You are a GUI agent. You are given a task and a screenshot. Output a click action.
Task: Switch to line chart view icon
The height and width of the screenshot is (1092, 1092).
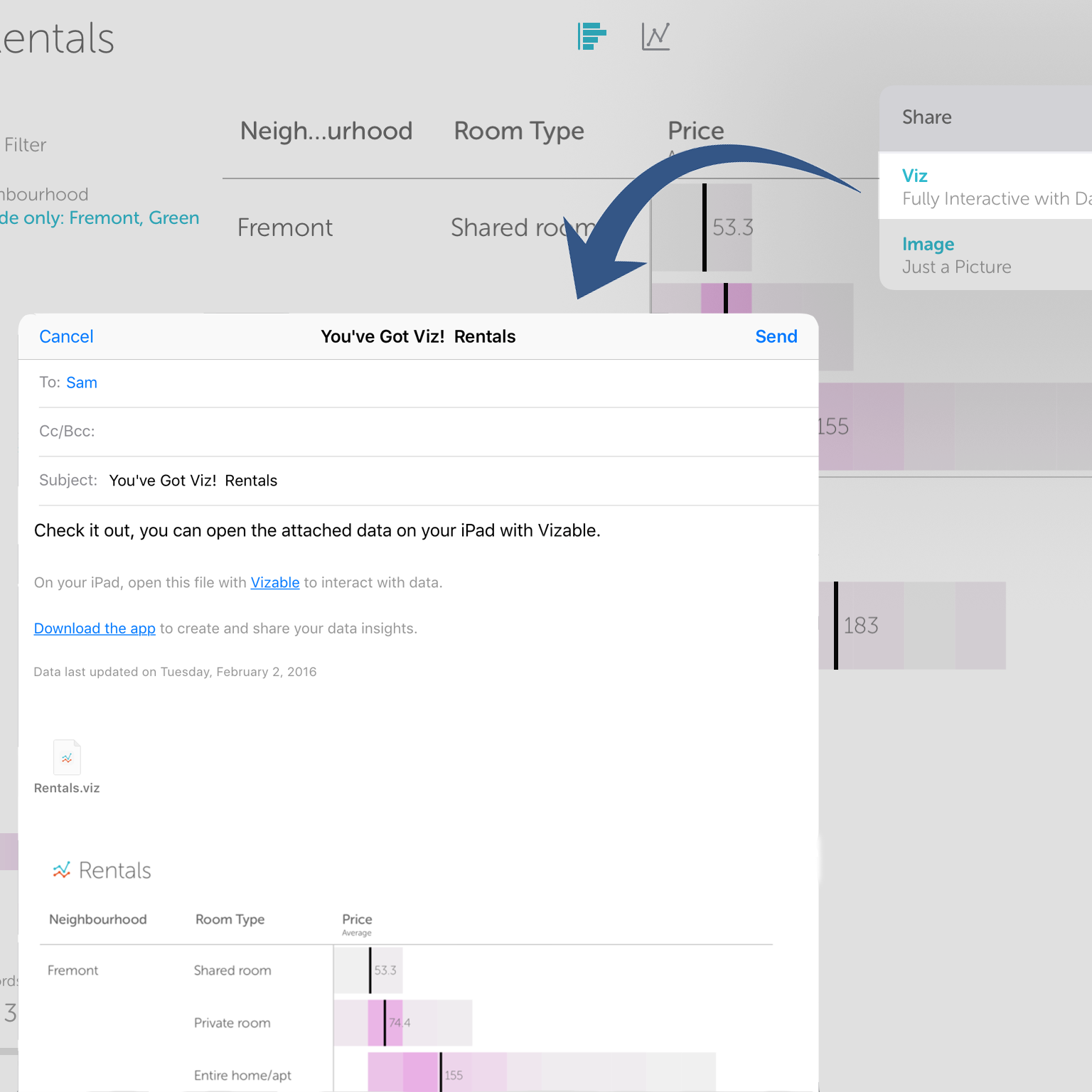[655, 36]
